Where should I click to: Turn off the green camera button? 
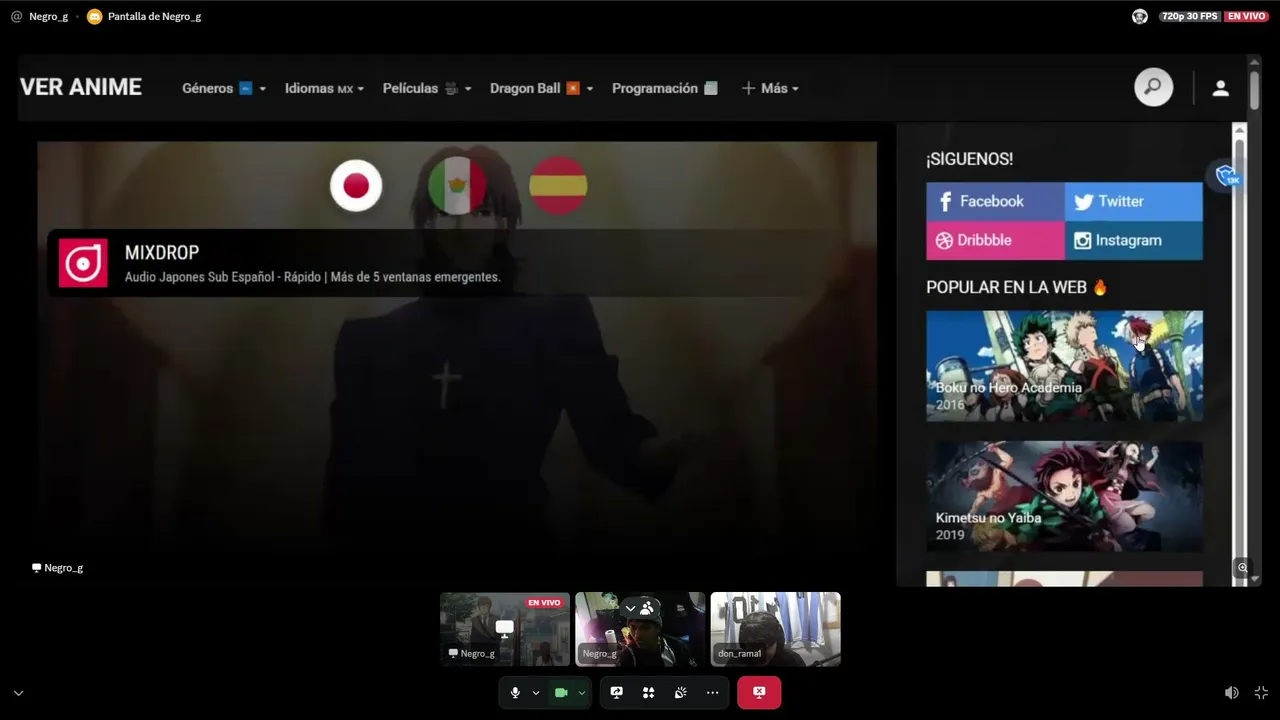tap(561, 692)
